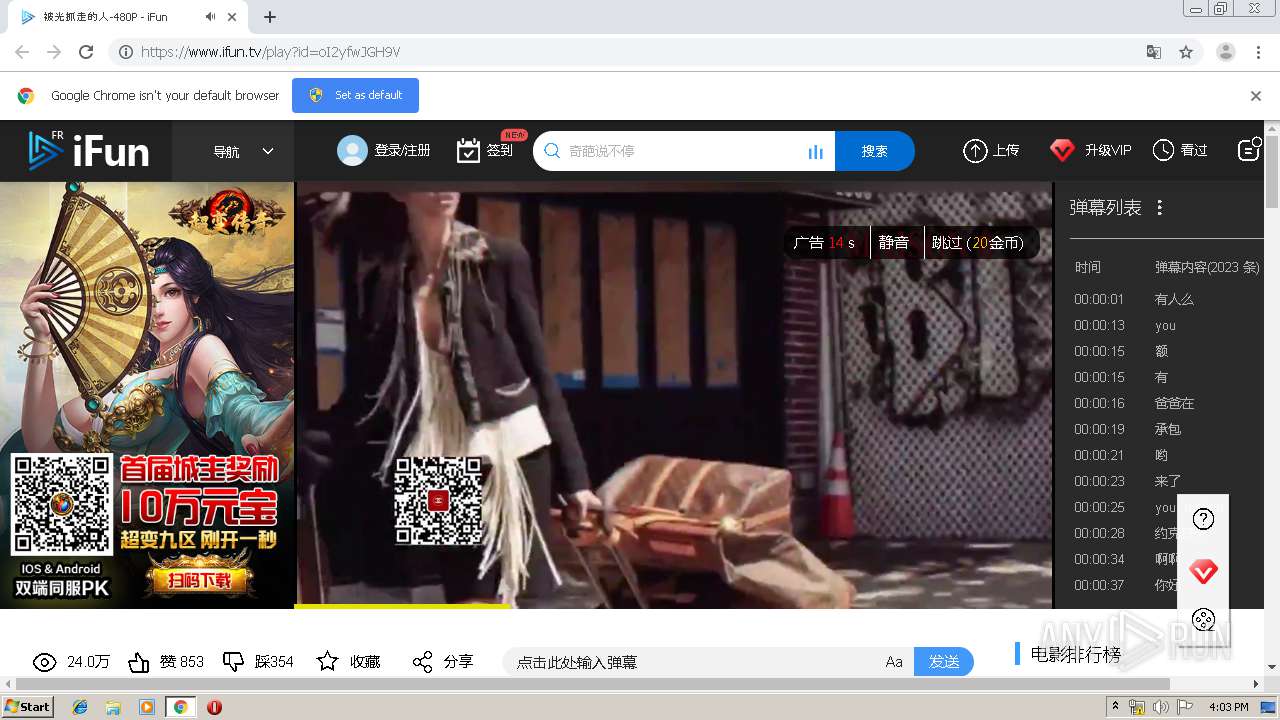This screenshot has width=1280, height=720.
Task: Click the help question mark icon
Action: [x=1204, y=519]
